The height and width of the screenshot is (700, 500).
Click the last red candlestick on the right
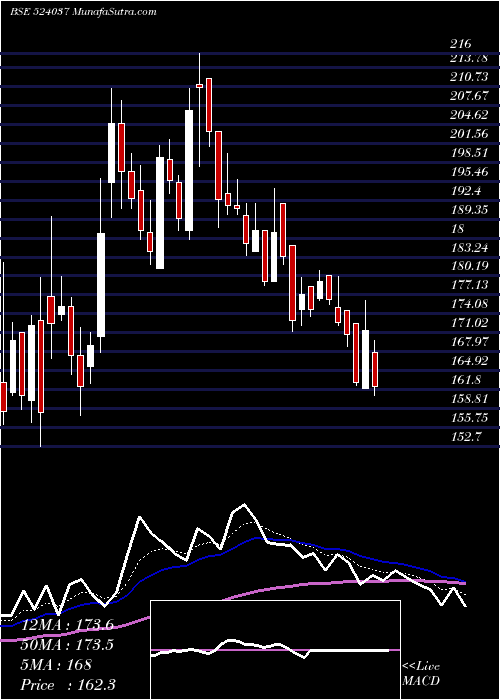375,369
